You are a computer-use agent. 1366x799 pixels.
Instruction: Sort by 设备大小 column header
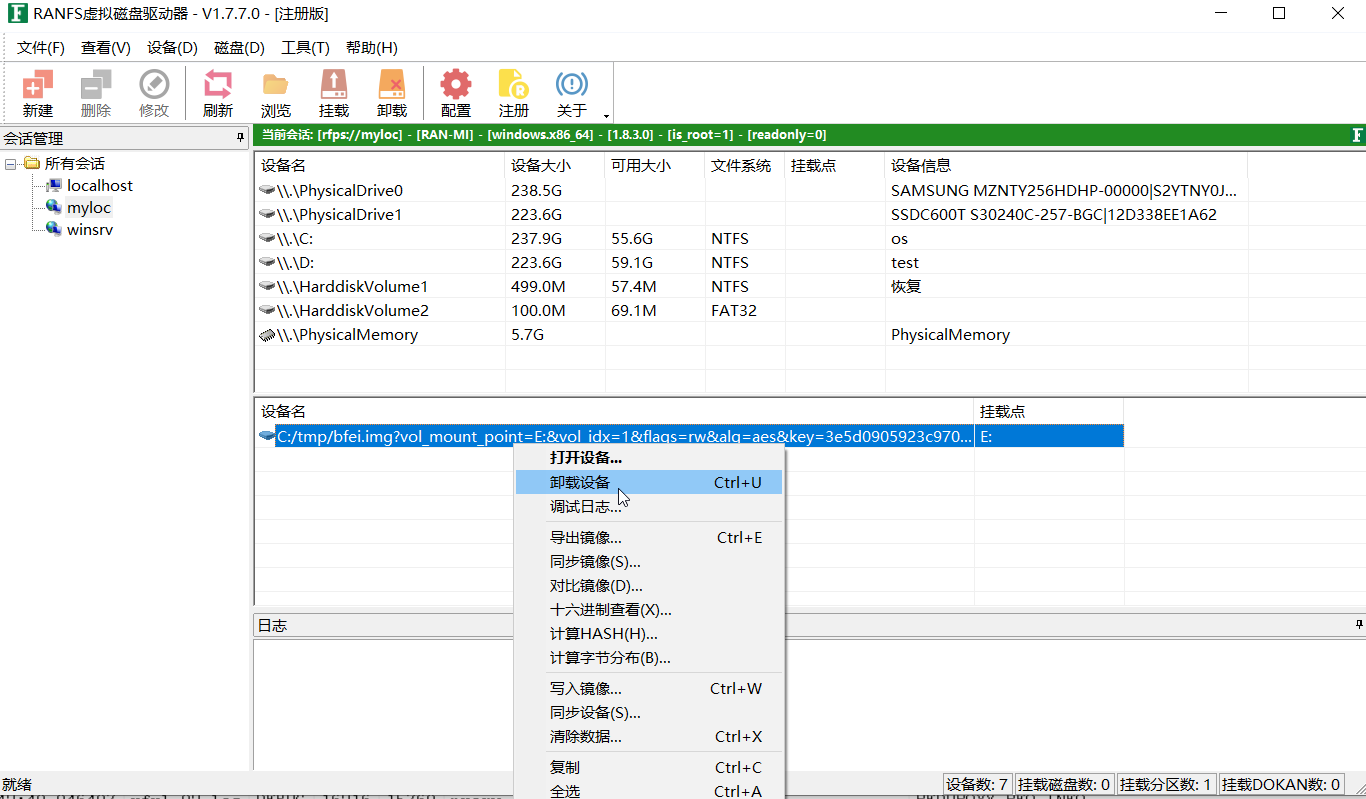coord(541,166)
